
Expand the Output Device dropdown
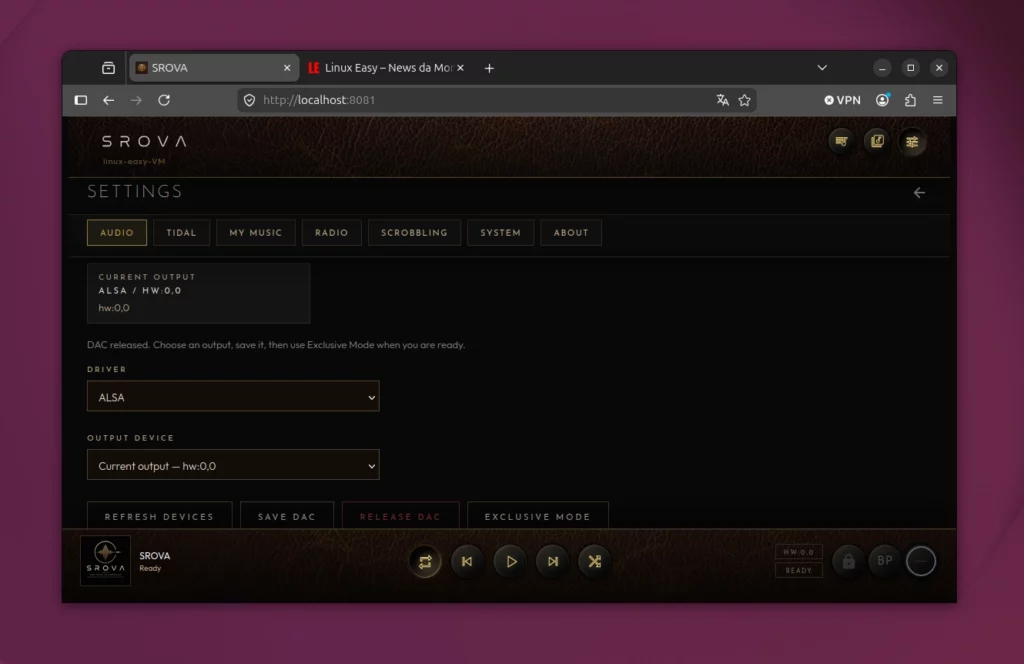(233, 466)
